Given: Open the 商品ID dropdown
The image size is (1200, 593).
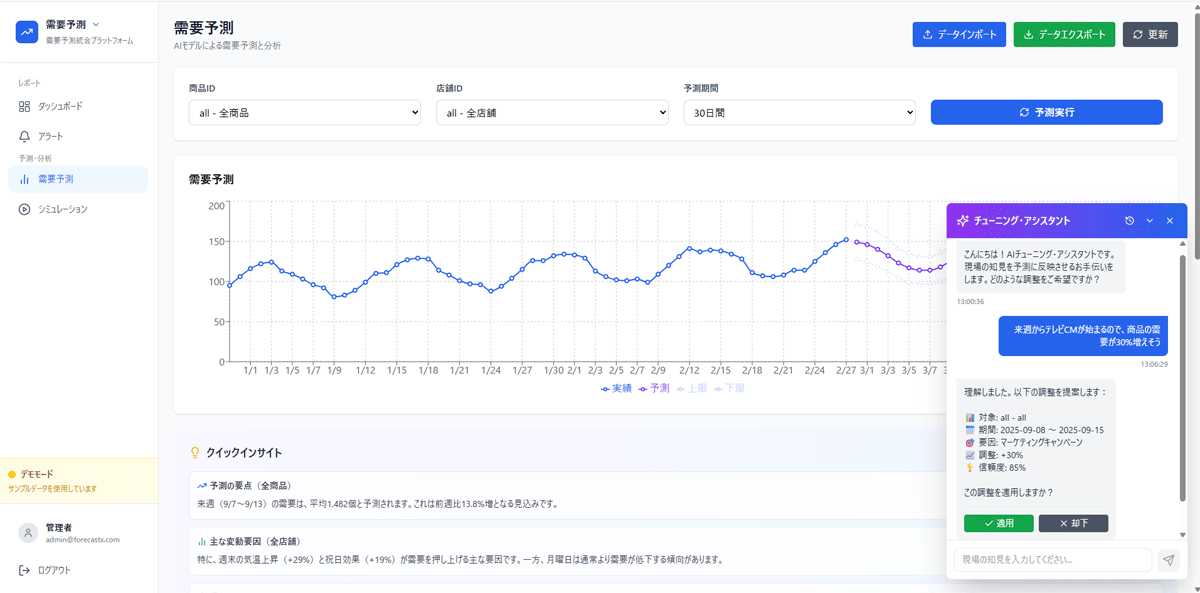Looking at the screenshot, I should click(x=305, y=113).
